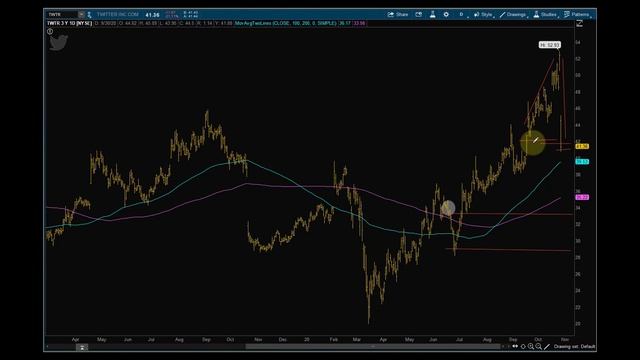Open the symbol selector dropdown arrow
The image size is (640, 360).
[x=81, y=15]
